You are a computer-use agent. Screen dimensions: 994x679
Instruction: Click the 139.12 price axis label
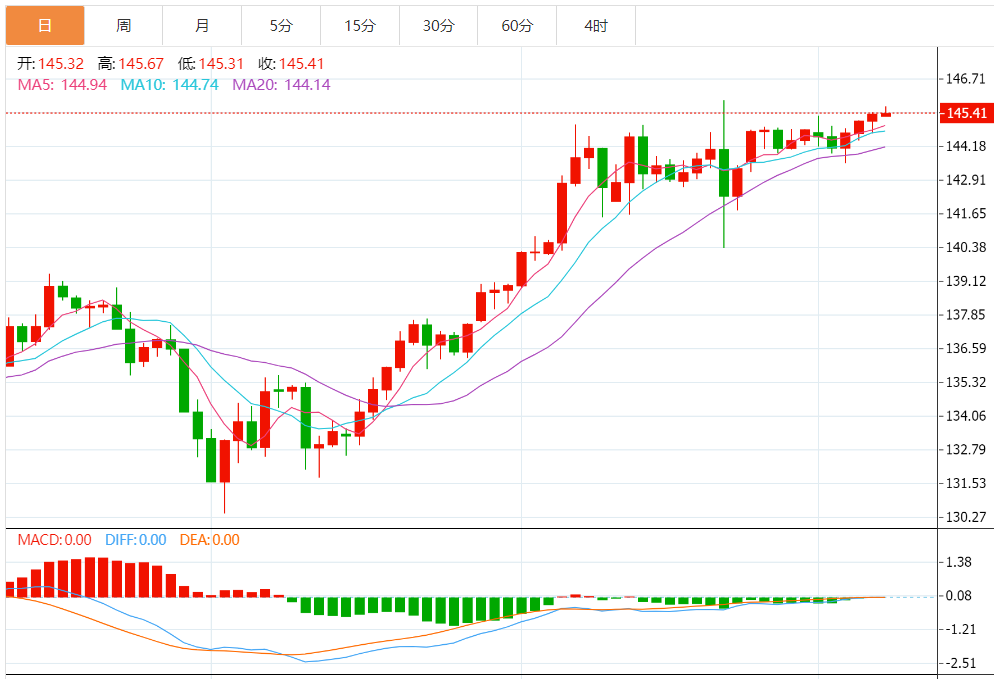pyautogui.click(x=965, y=281)
